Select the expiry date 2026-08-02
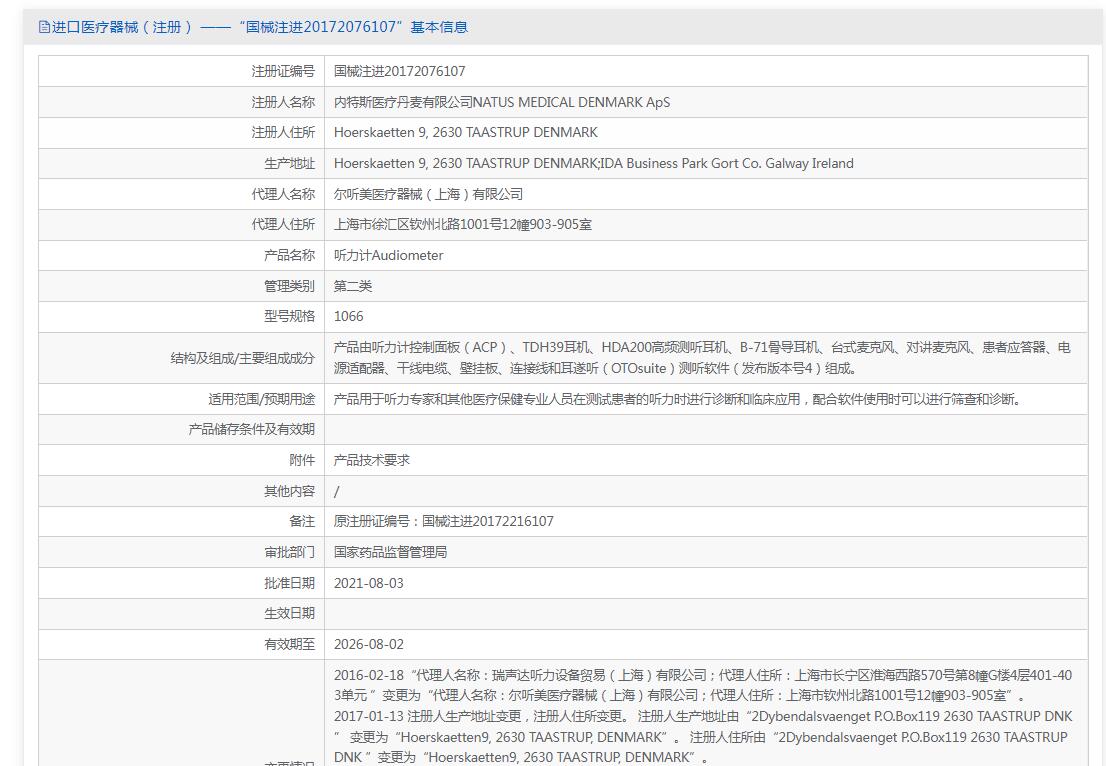Screen dimensions: 1106x766 coord(369,645)
